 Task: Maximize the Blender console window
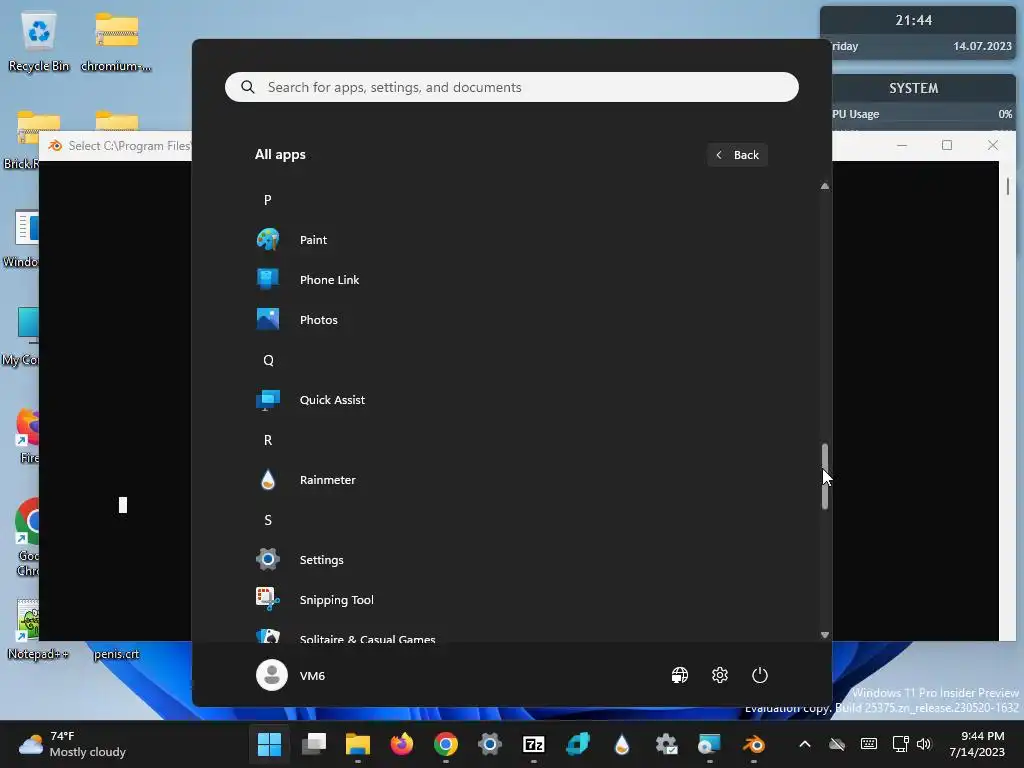click(x=947, y=145)
